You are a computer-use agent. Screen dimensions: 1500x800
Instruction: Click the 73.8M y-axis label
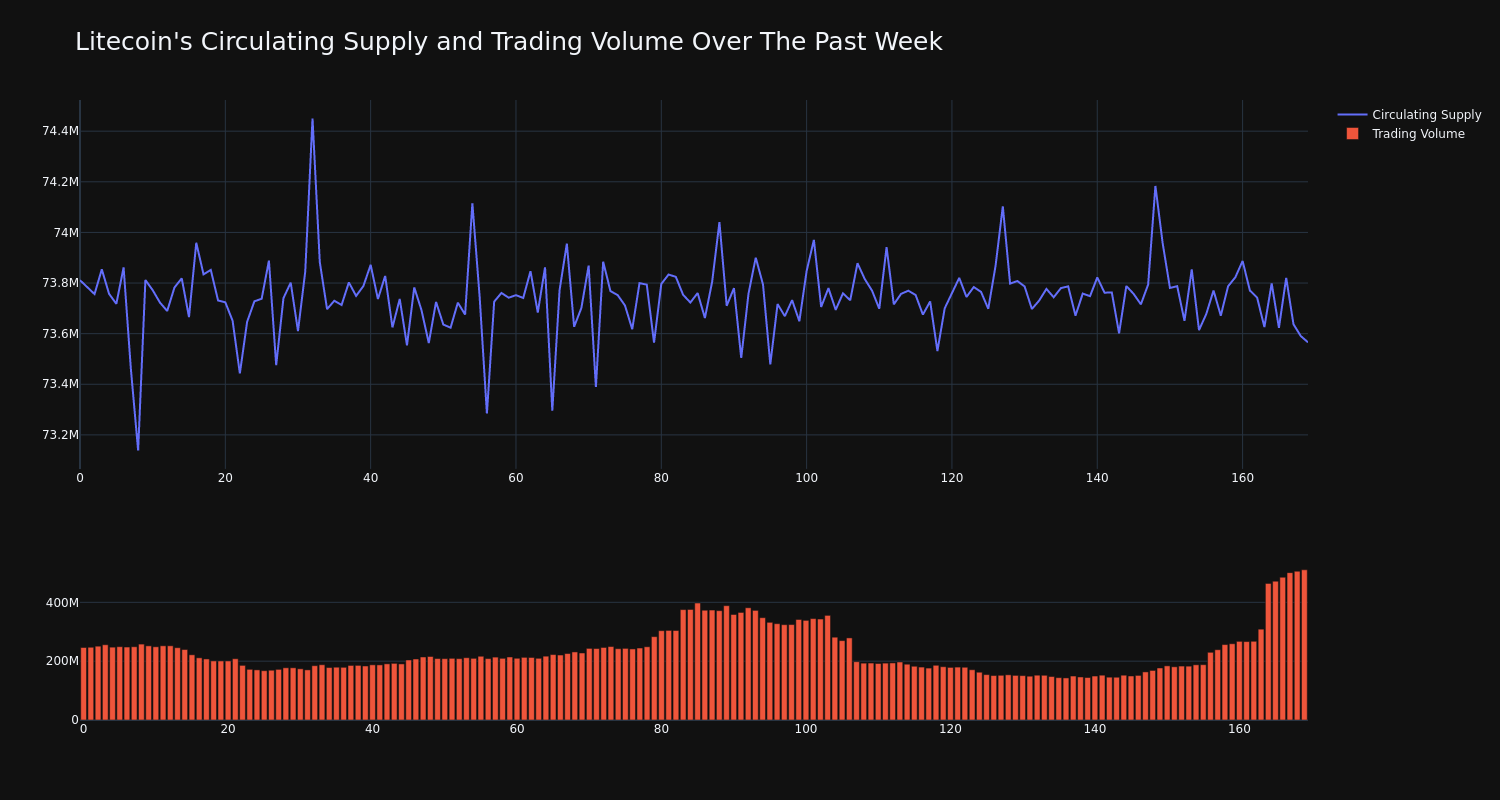pos(60,283)
